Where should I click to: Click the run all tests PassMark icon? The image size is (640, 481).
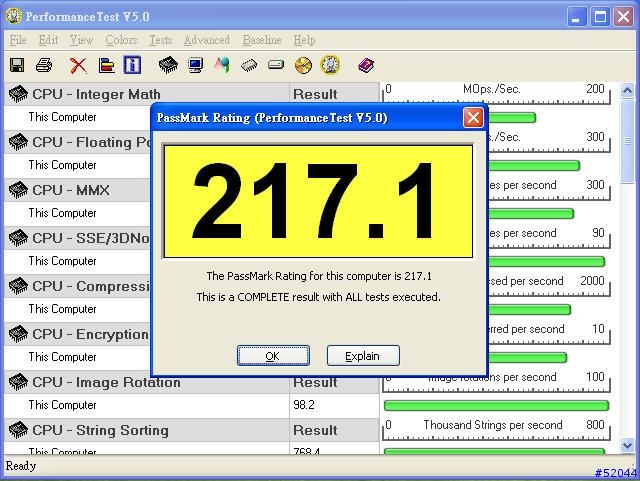click(x=330, y=65)
